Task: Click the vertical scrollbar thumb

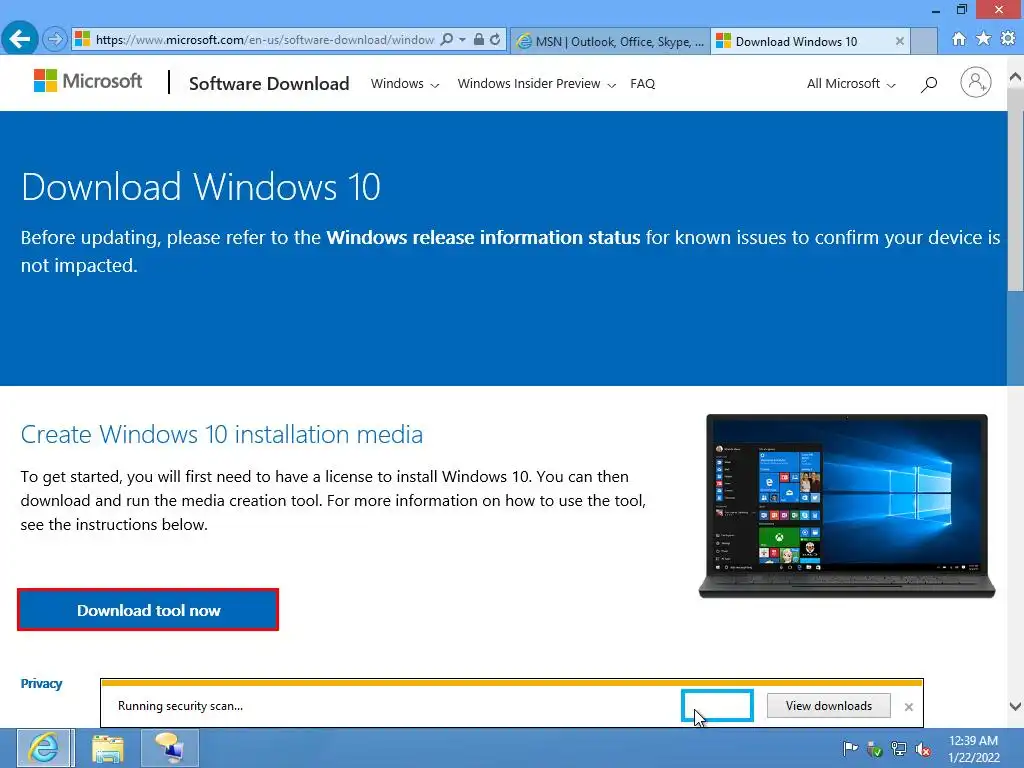Action: tap(1016, 189)
